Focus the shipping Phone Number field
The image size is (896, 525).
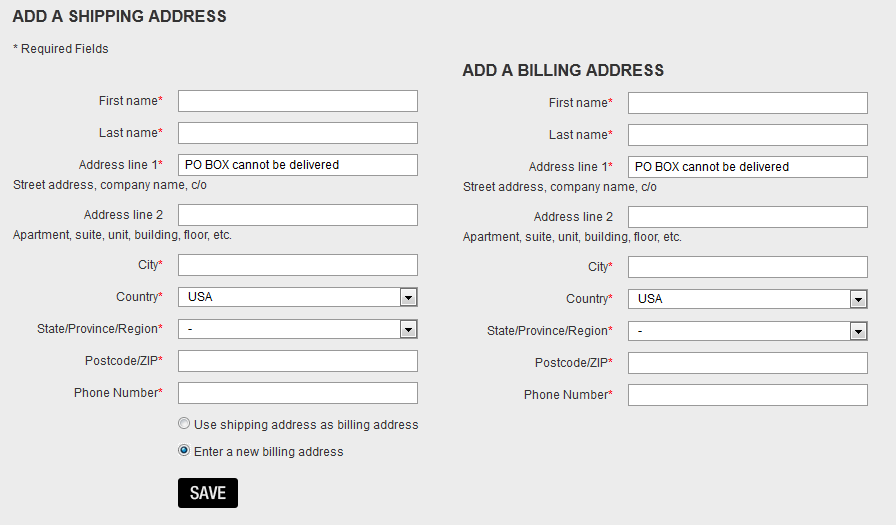pos(298,393)
